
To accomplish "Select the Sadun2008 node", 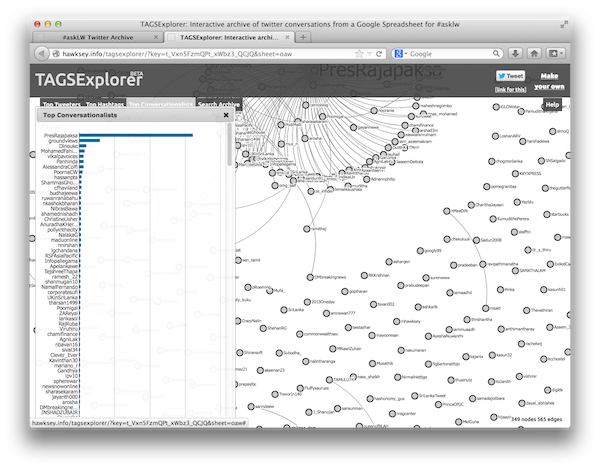I will 476,240.
